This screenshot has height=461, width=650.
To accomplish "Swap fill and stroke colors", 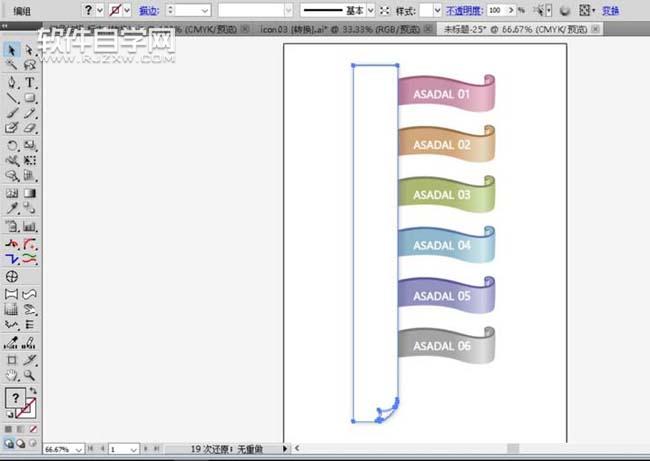I will coord(33,391).
